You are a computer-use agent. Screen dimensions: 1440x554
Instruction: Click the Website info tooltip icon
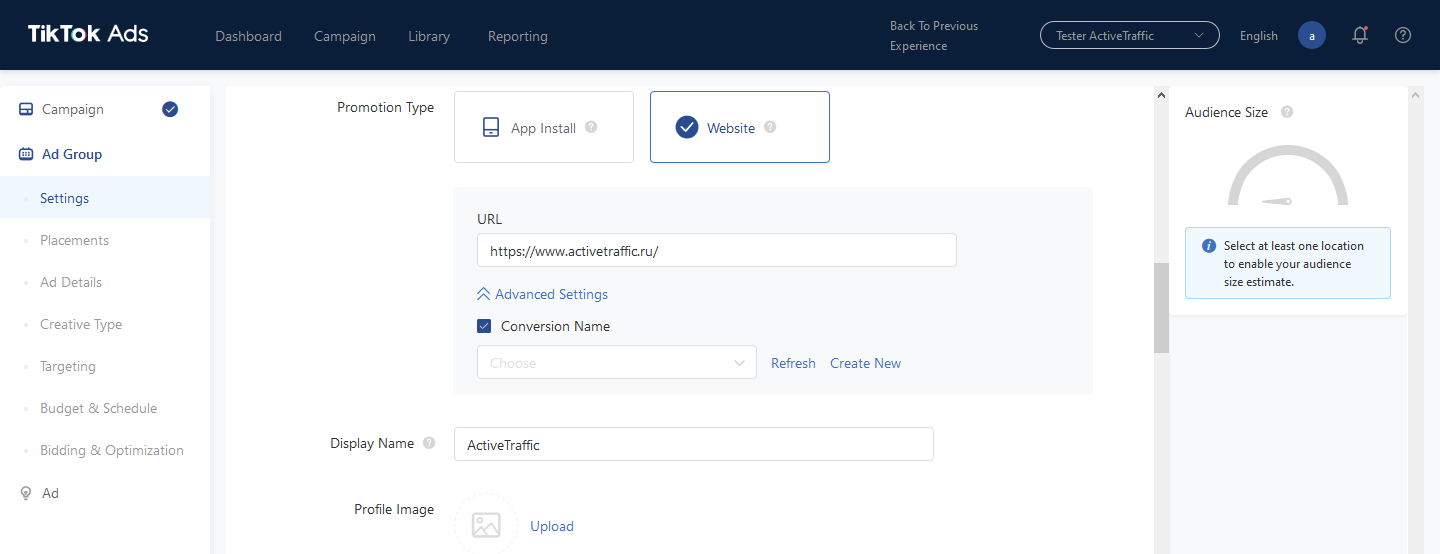[x=770, y=127]
